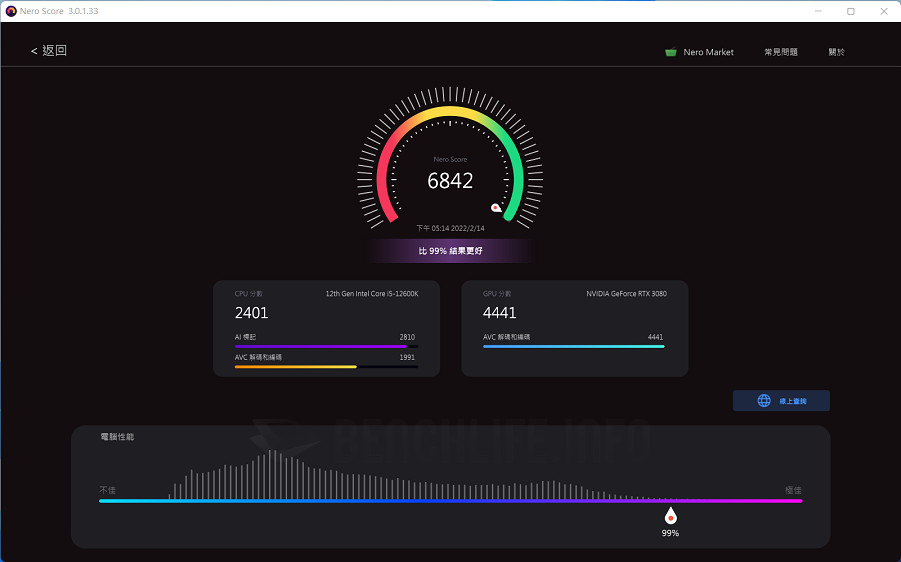Click the globe icon on 線上查詢
Screen dimensions: 901x562
coord(764,401)
